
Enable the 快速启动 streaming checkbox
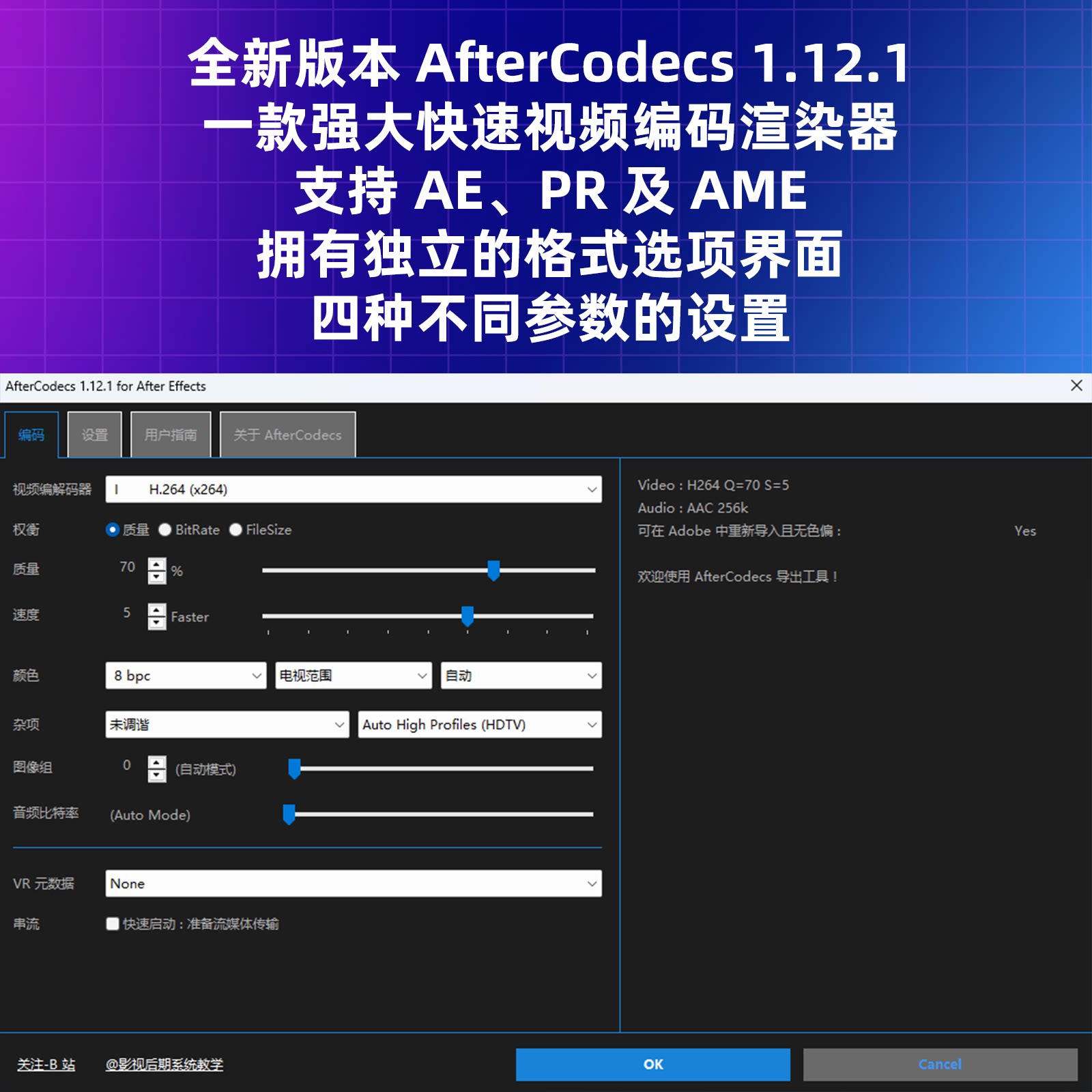[113, 923]
